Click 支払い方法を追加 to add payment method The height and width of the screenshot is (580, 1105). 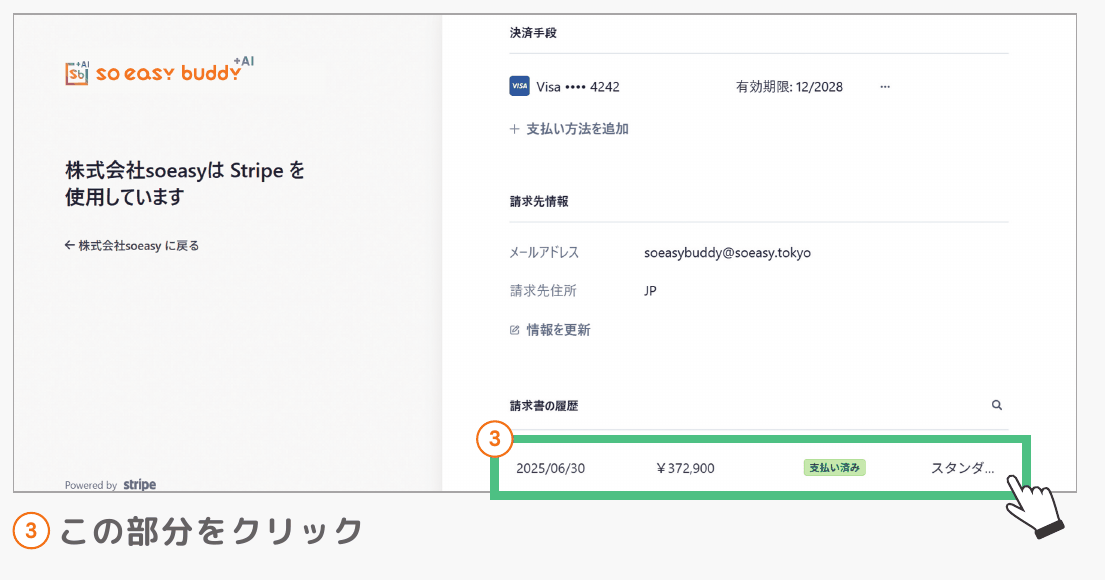(569, 129)
